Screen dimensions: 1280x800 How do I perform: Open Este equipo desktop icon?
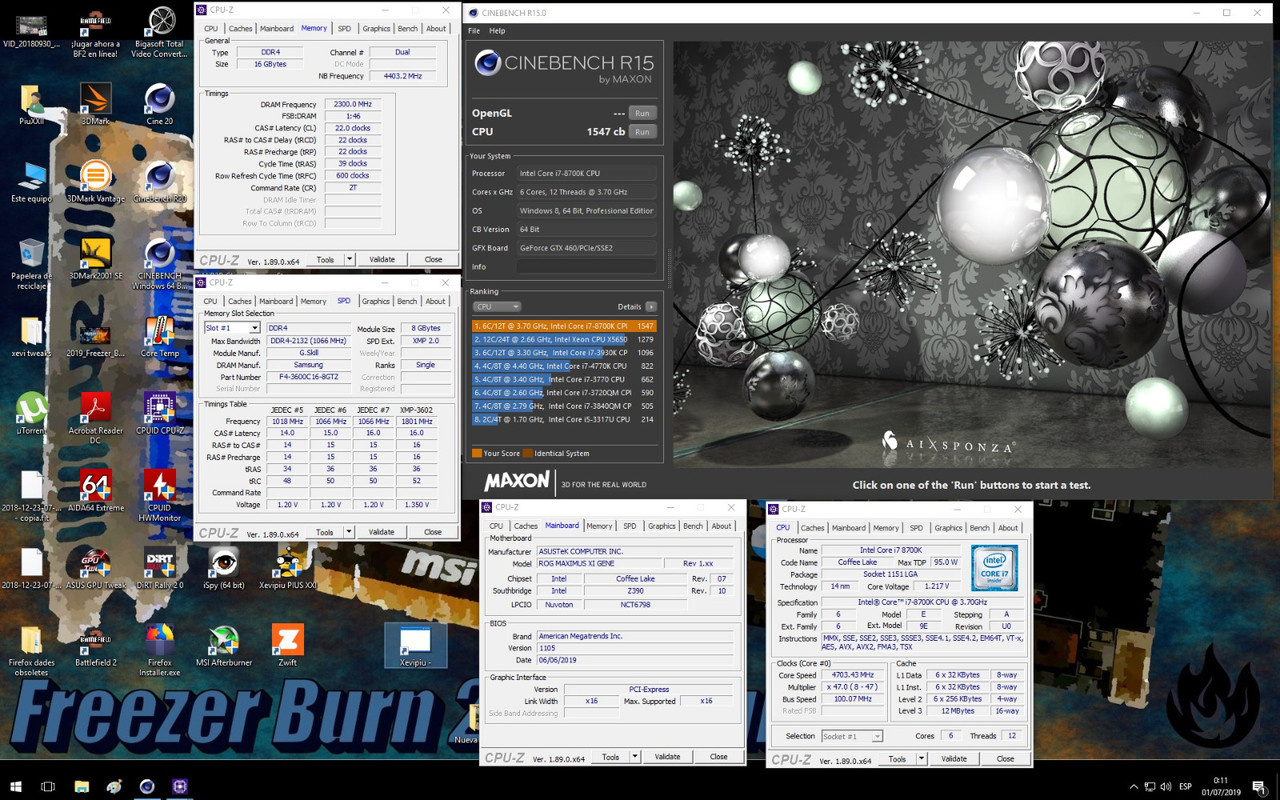point(31,181)
